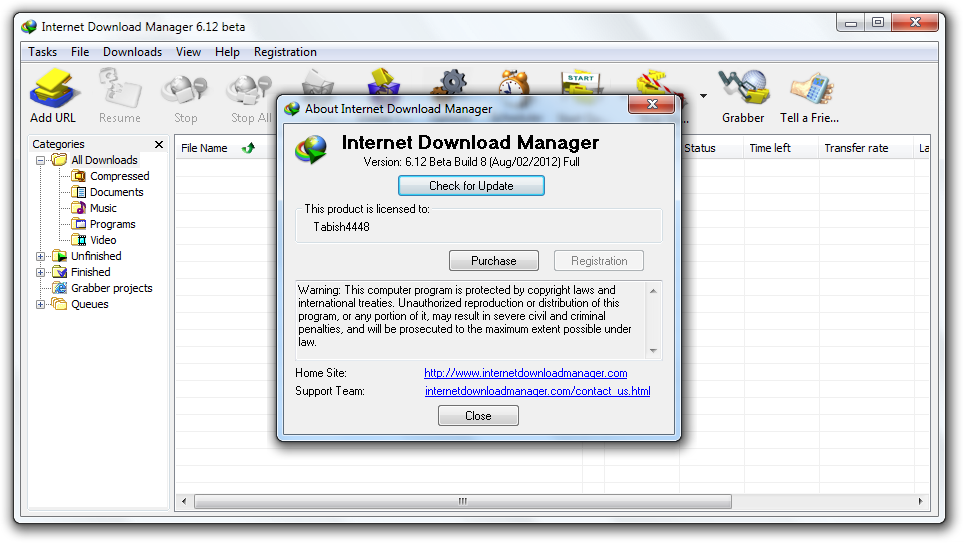Maximize the Internet Download Manager window

point(878,23)
